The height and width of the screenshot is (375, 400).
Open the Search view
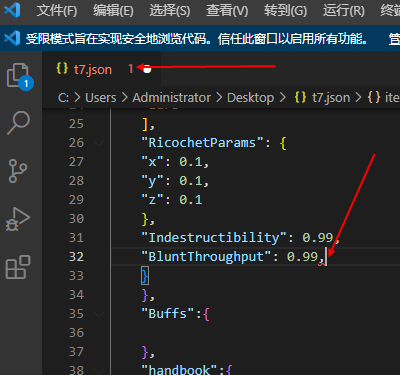pos(19,123)
